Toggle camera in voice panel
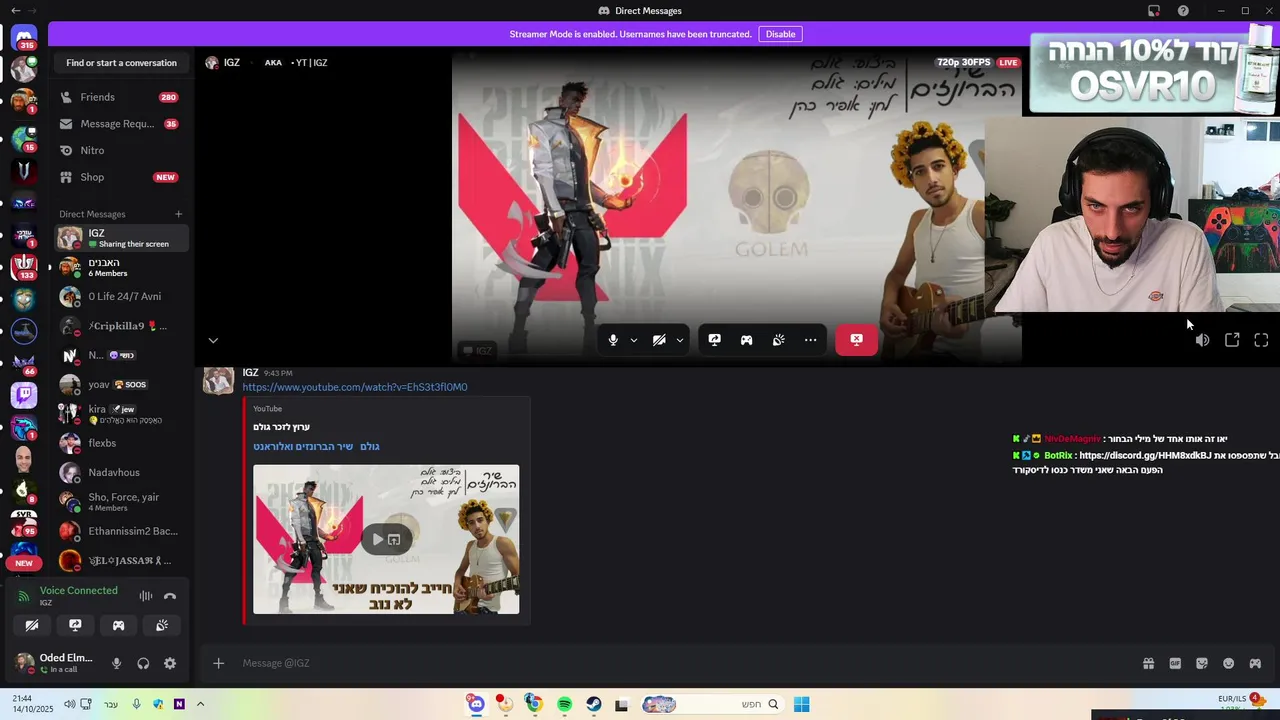The width and height of the screenshot is (1280, 720). [x=32, y=625]
